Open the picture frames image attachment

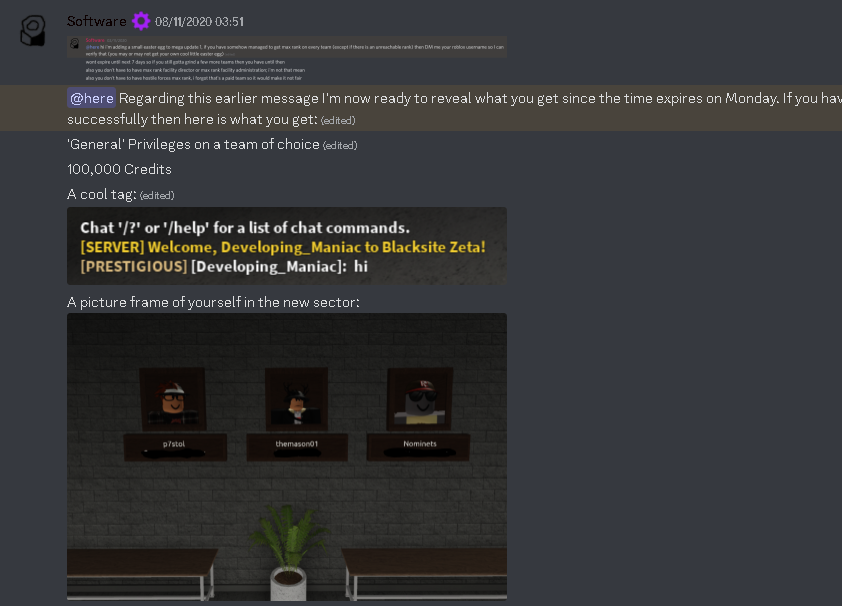(x=287, y=457)
